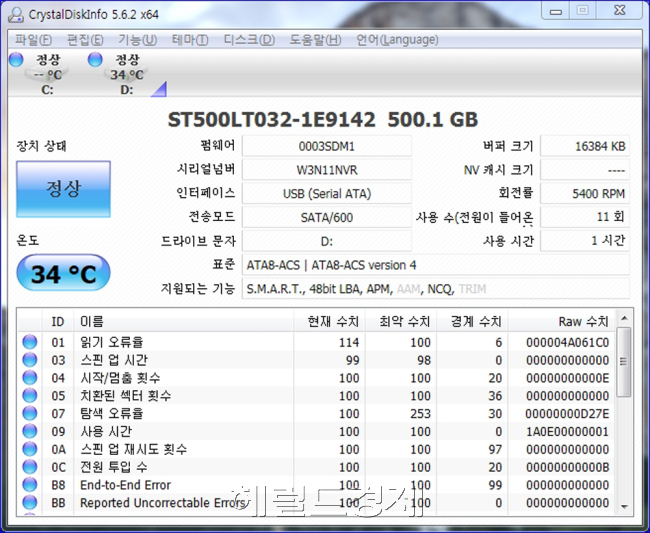Open the 편집(E) menu
Screen dimensions: 650x533
[x=85, y=40]
